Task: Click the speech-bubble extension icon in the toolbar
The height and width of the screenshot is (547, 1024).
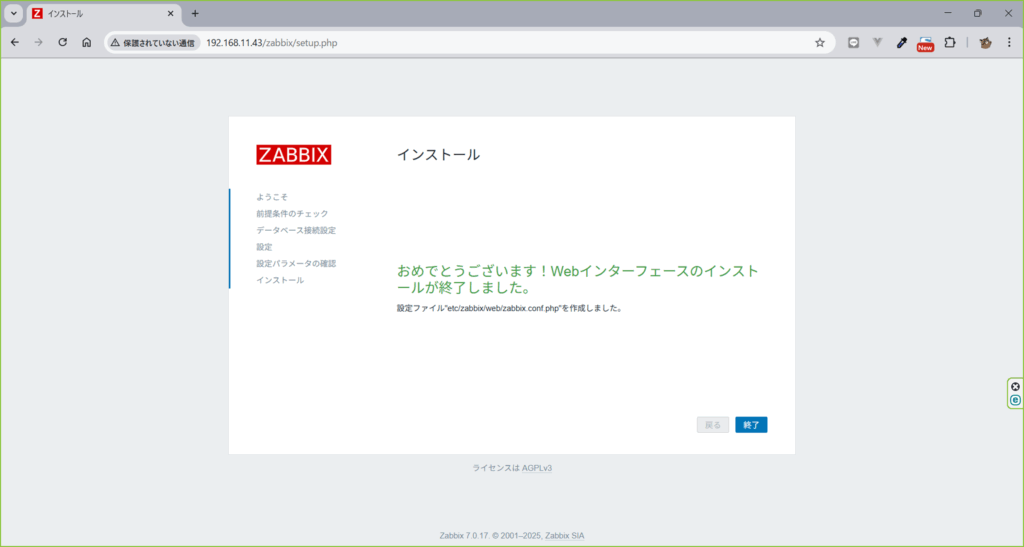Action: click(x=853, y=42)
